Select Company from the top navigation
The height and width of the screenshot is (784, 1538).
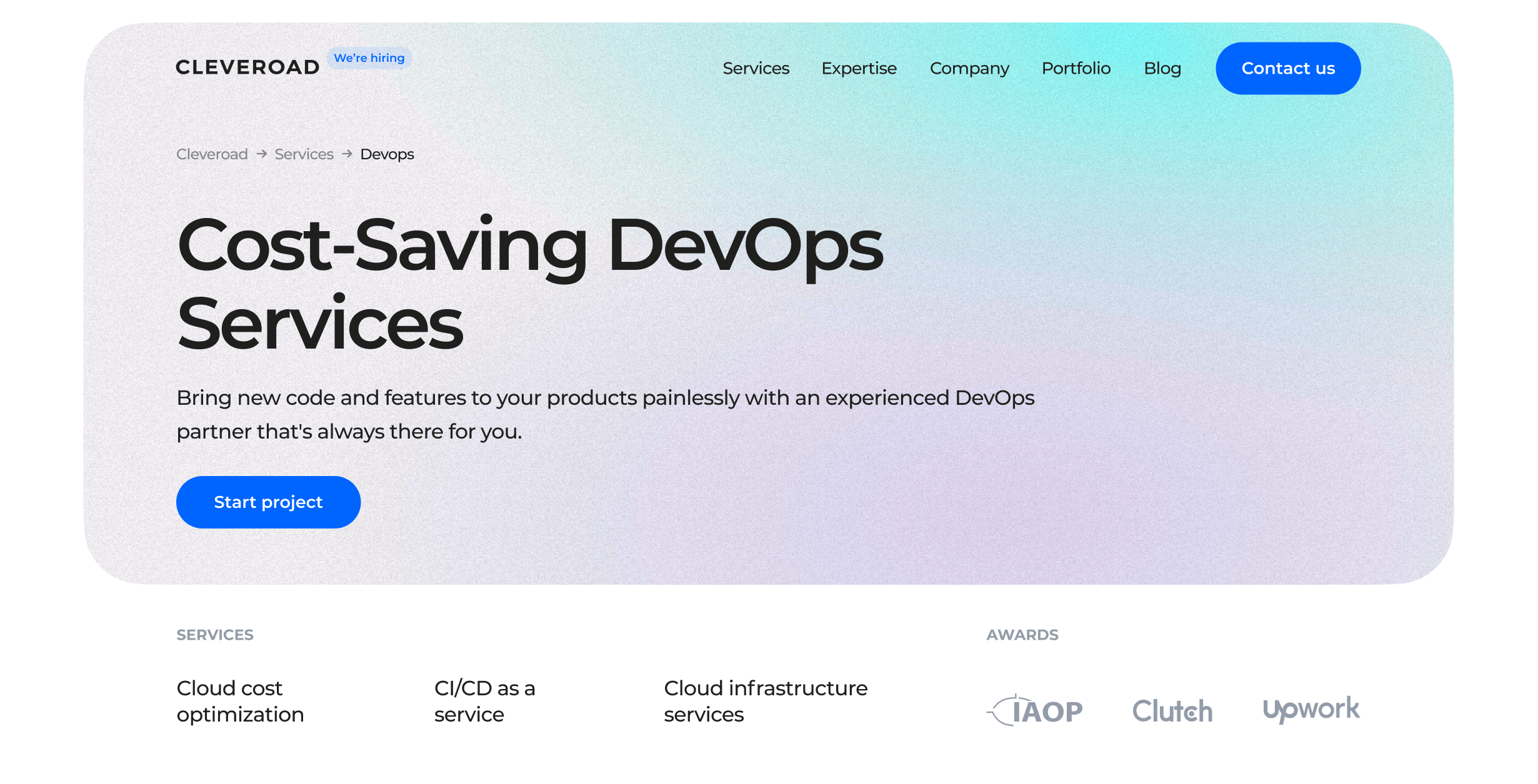click(969, 68)
